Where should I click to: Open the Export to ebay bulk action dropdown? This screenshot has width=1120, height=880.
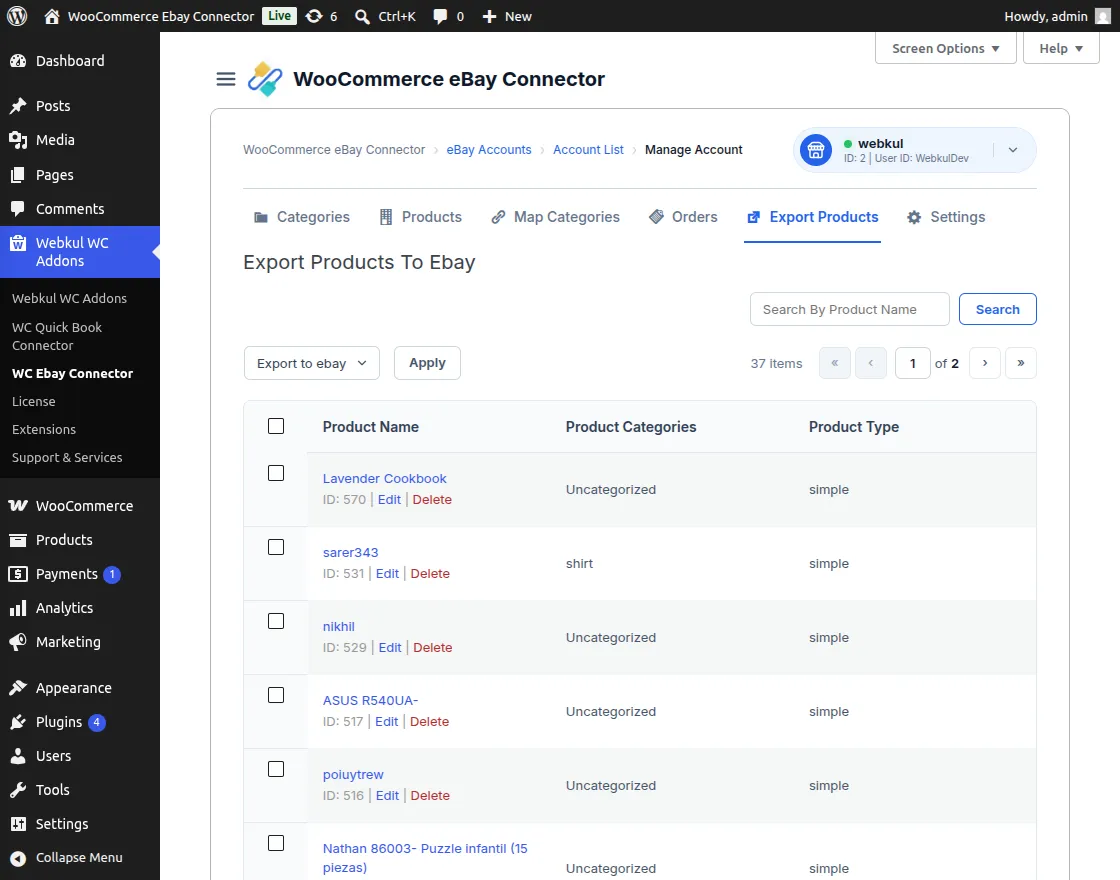click(312, 364)
